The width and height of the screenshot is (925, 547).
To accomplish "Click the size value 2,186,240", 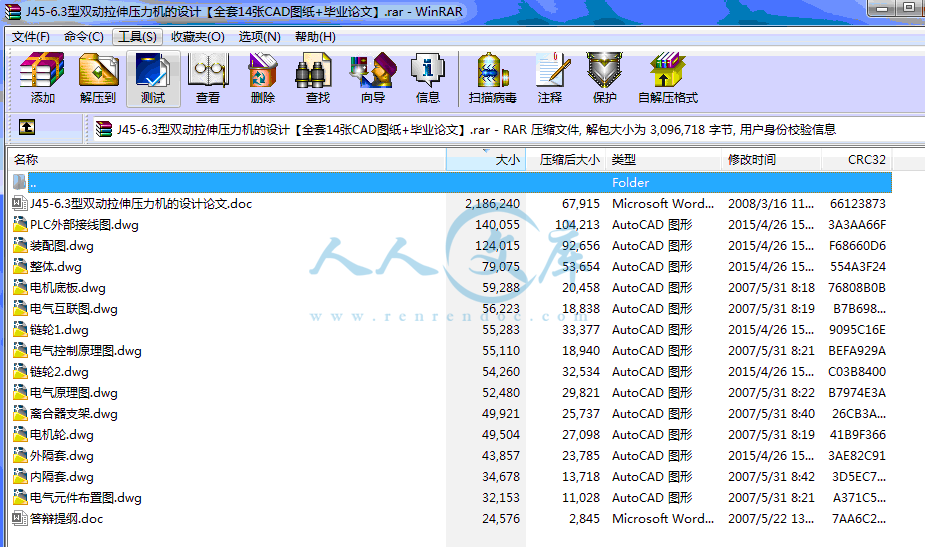I will click(x=493, y=204).
